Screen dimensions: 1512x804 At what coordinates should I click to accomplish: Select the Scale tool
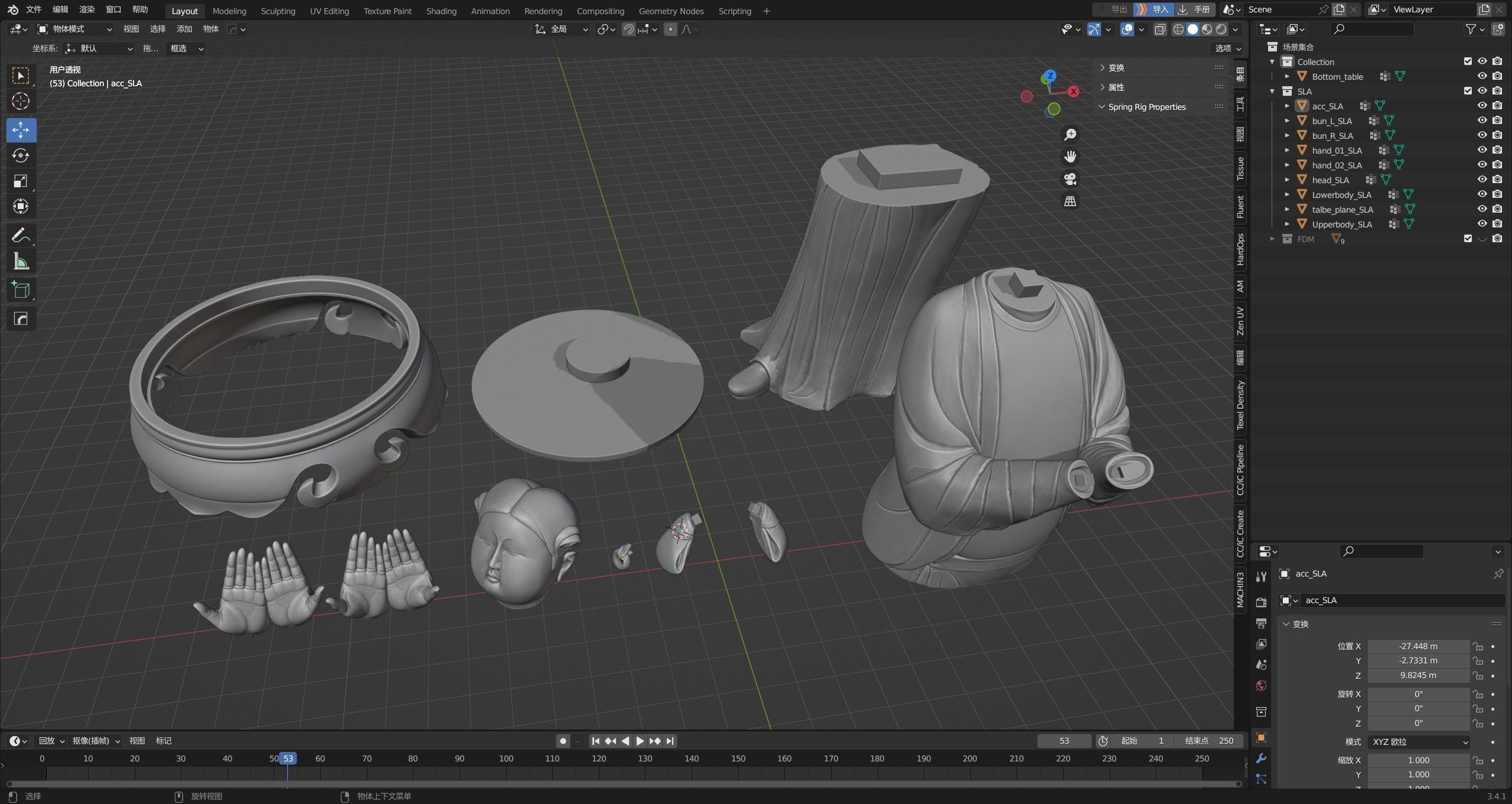point(21,181)
